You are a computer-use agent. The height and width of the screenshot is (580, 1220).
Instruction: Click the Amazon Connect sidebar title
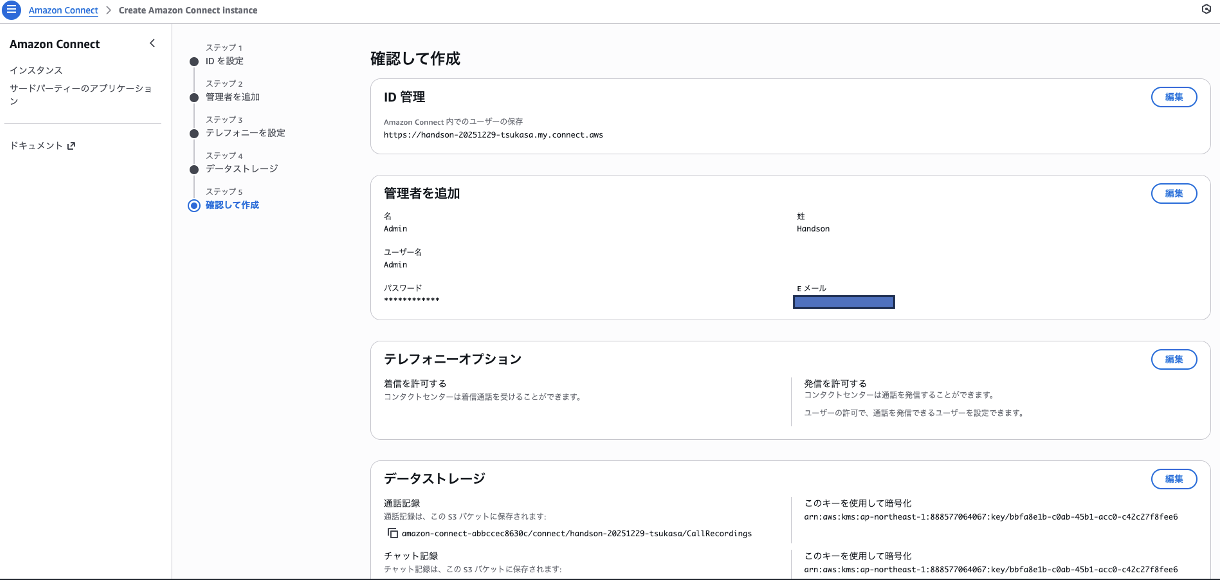pyautogui.click(x=55, y=44)
